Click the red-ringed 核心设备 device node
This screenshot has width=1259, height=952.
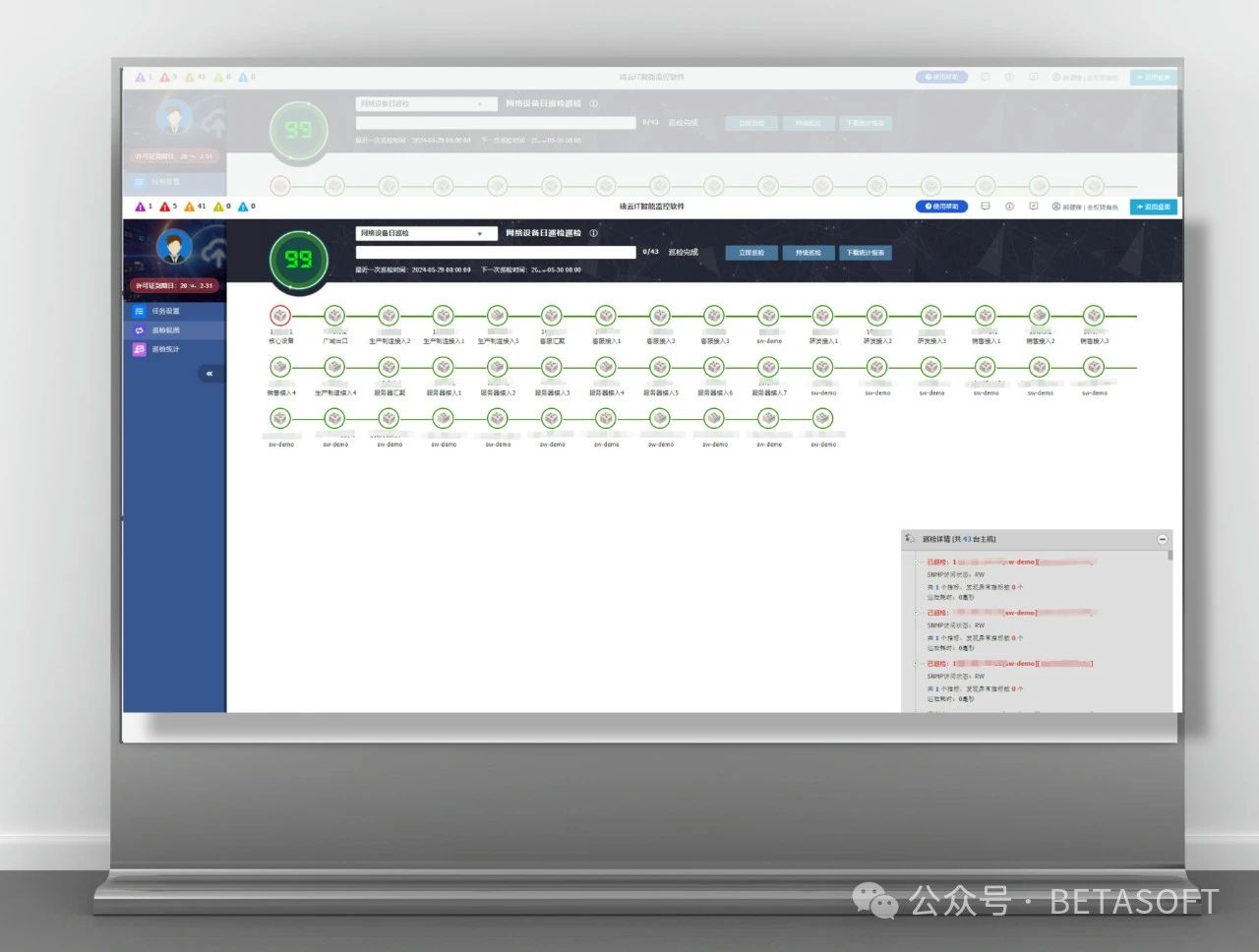(280, 316)
